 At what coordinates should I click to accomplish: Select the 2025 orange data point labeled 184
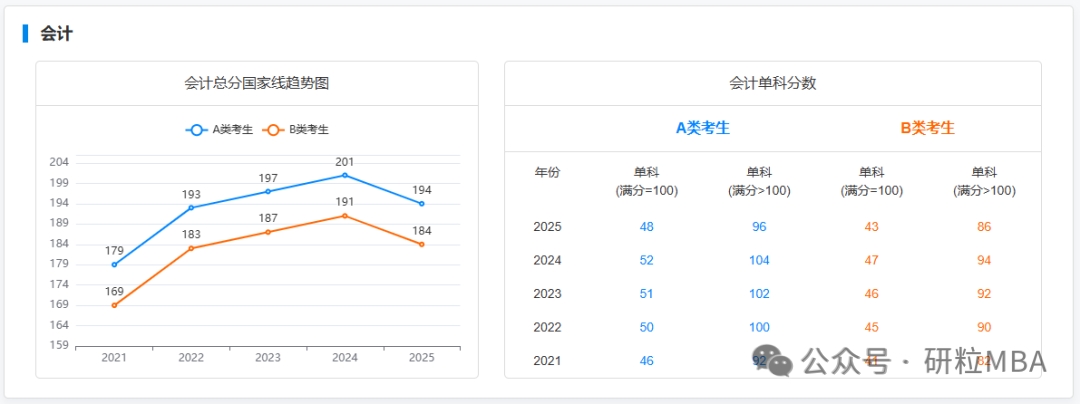(x=422, y=244)
